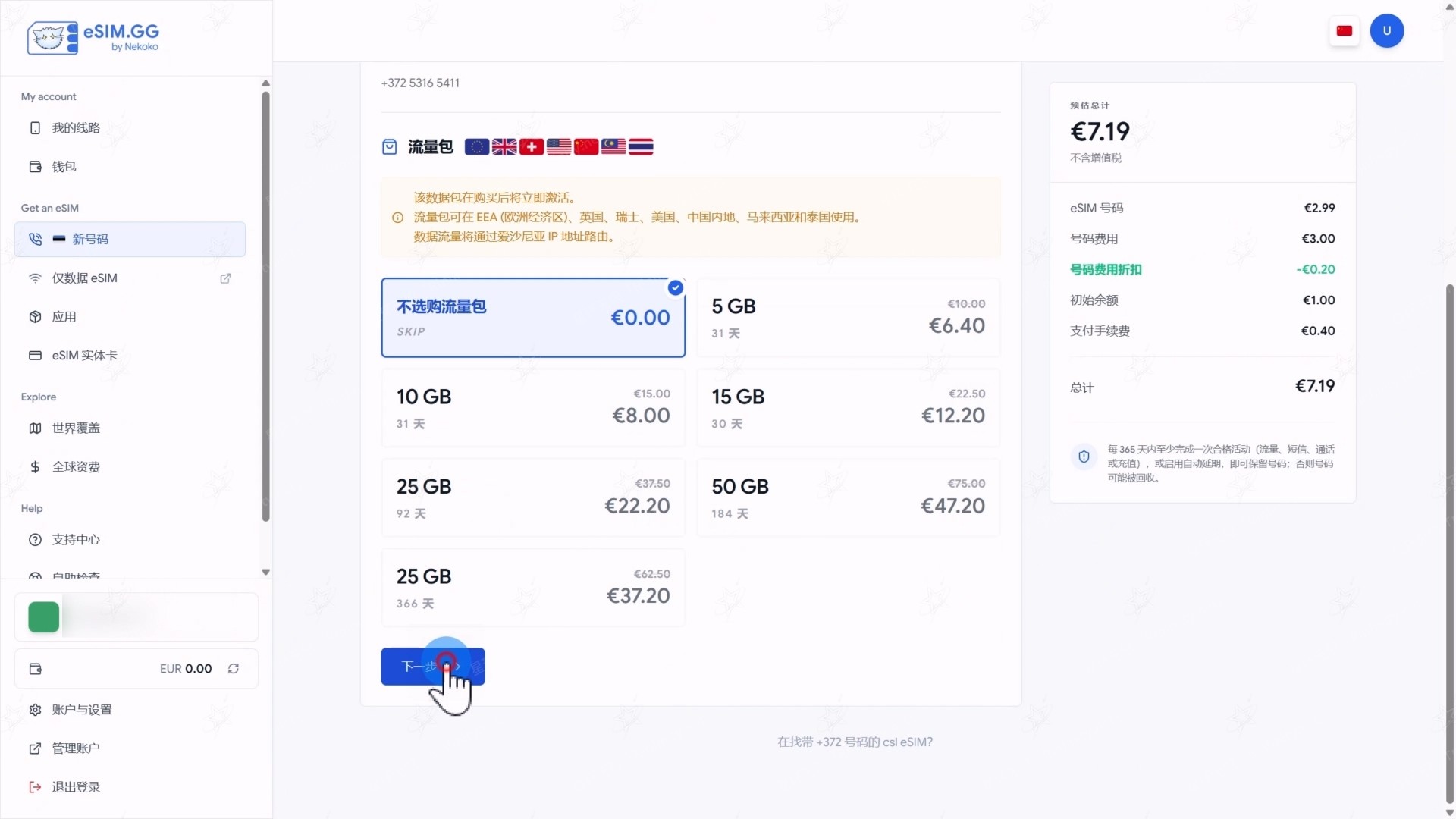Image resolution: width=1456 pixels, height=819 pixels.
Task: Open language selector with Chinese flag
Action: (1345, 31)
